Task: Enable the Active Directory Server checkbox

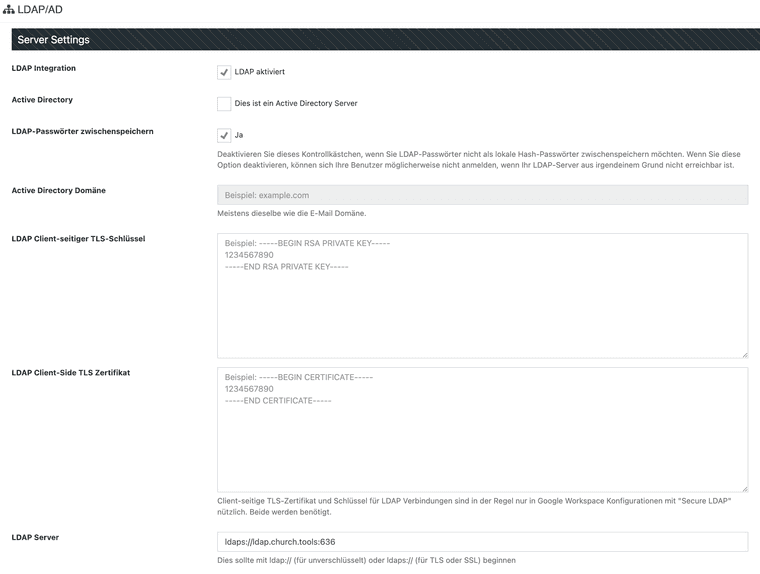Action: [224, 103]
